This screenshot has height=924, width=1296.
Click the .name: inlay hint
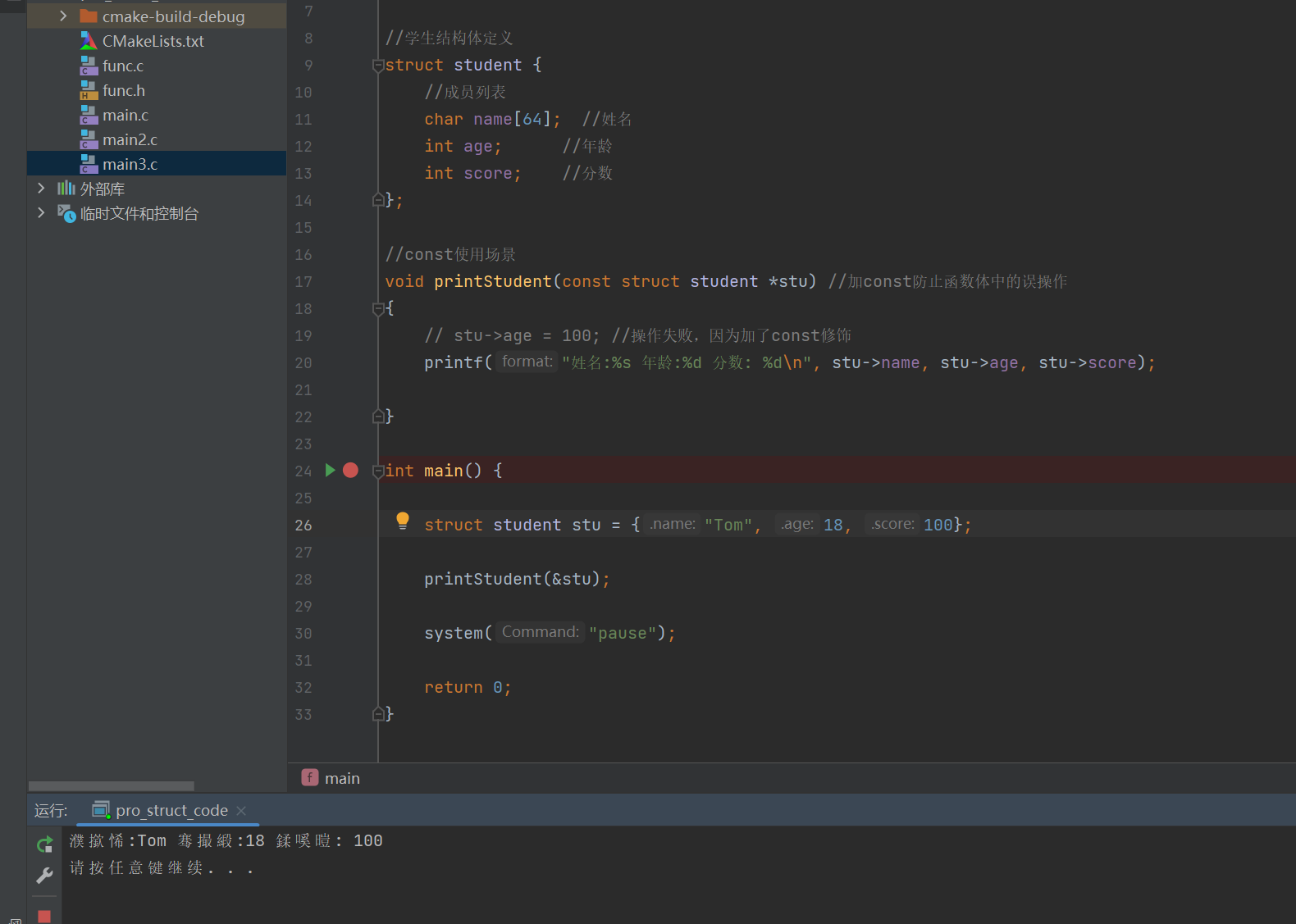click(673, 524)
